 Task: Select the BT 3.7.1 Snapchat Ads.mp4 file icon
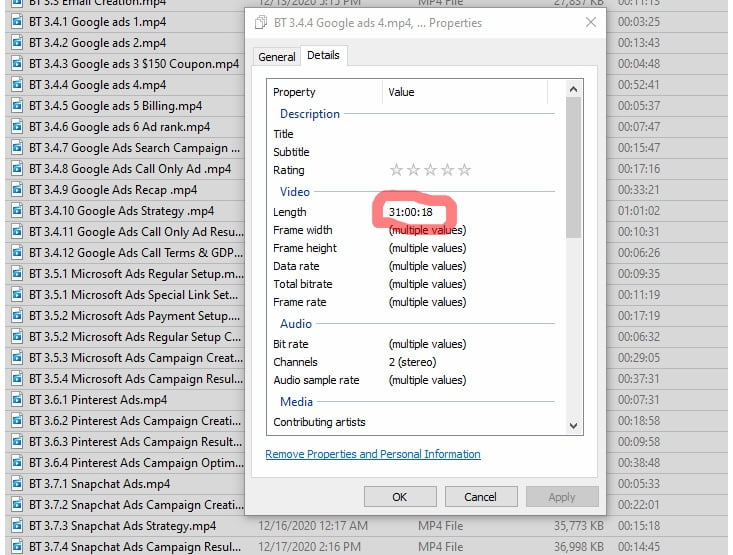click(x=17, y=484)
